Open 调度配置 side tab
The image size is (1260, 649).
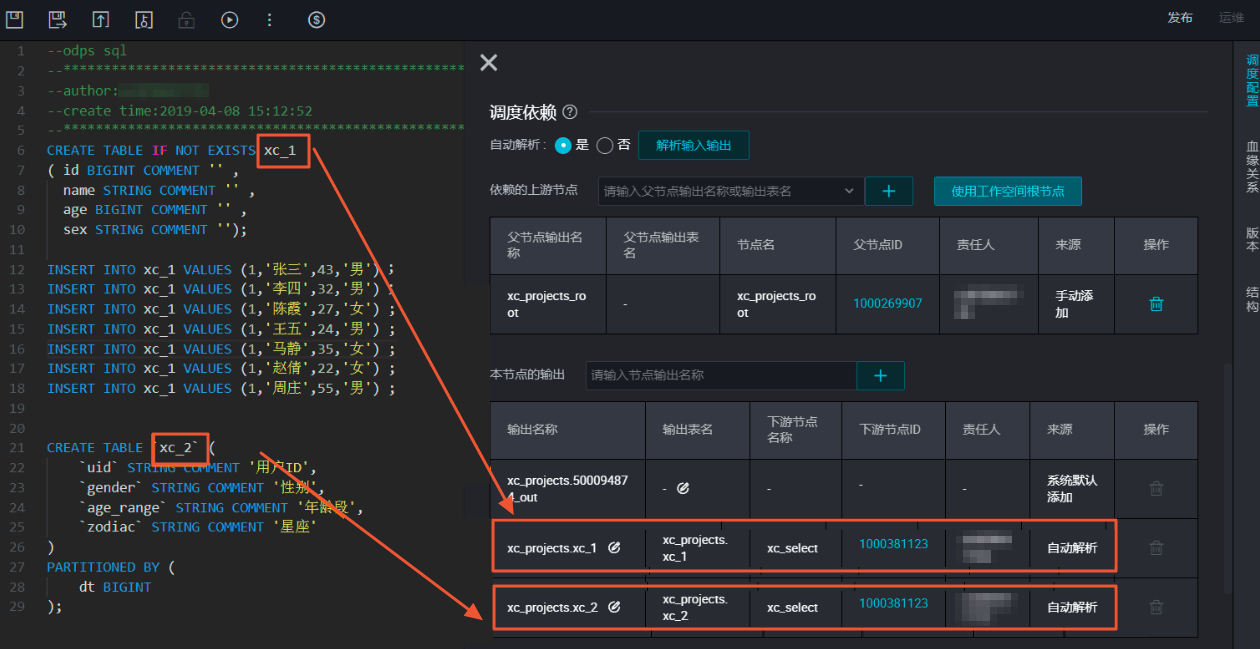(x=1252, y=81)
